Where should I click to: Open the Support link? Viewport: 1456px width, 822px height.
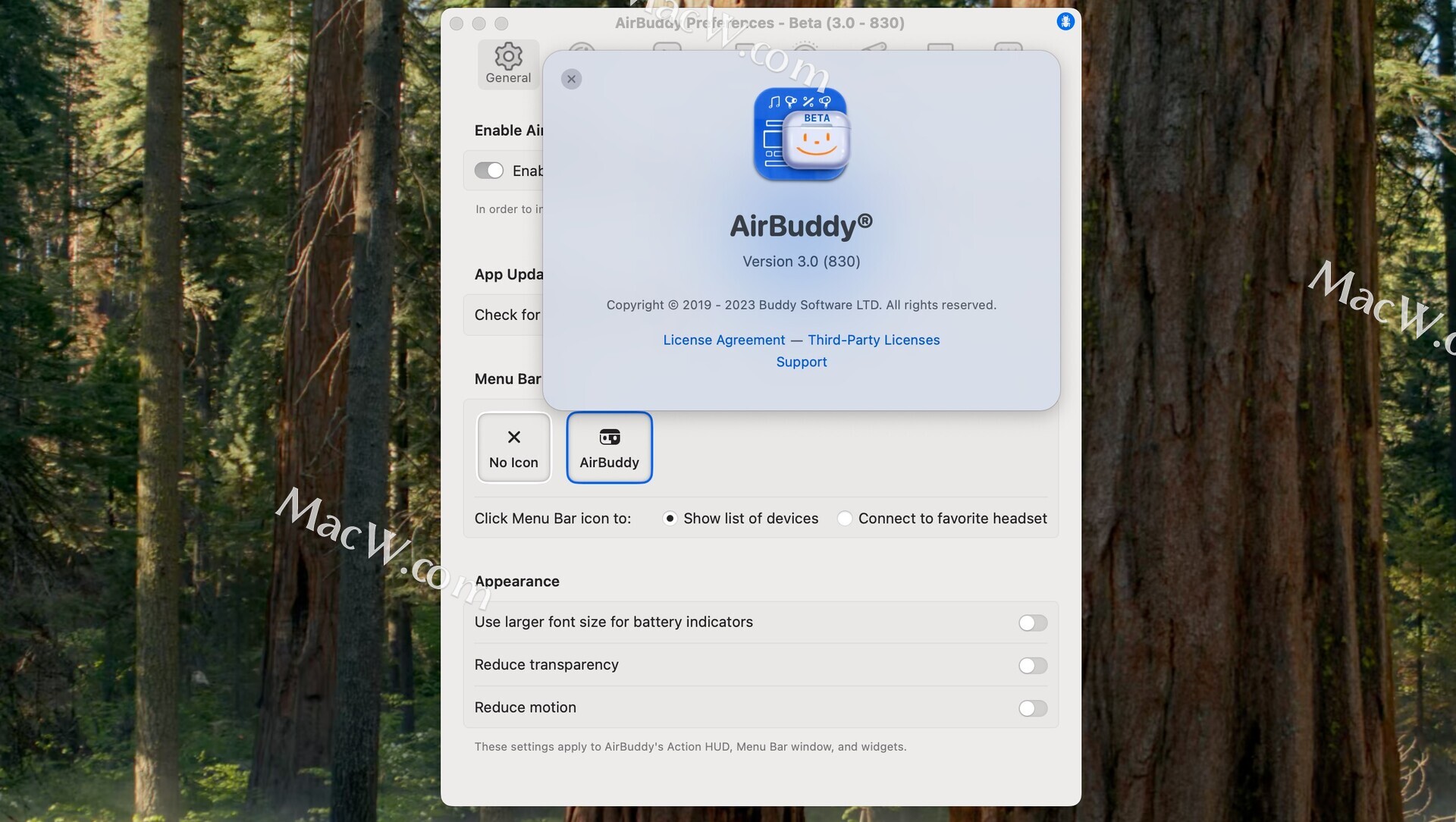pyautogui.click(x=801, y=362)
